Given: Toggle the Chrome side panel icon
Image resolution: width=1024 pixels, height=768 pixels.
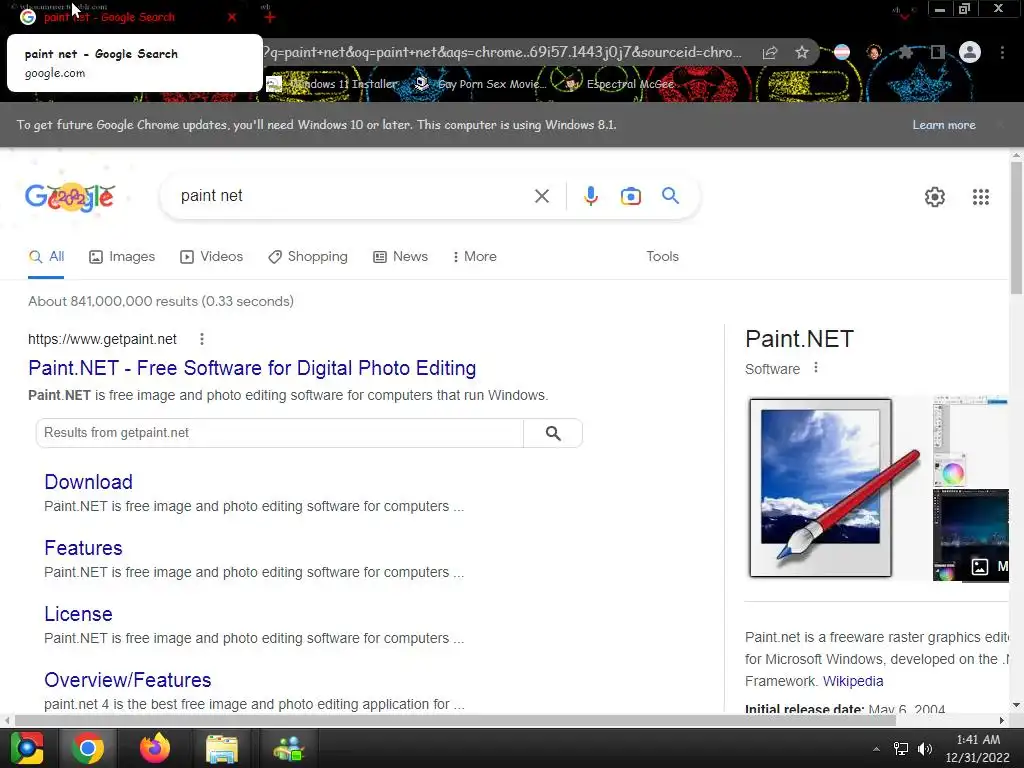Looking at the screenshot, I should 938,52.
